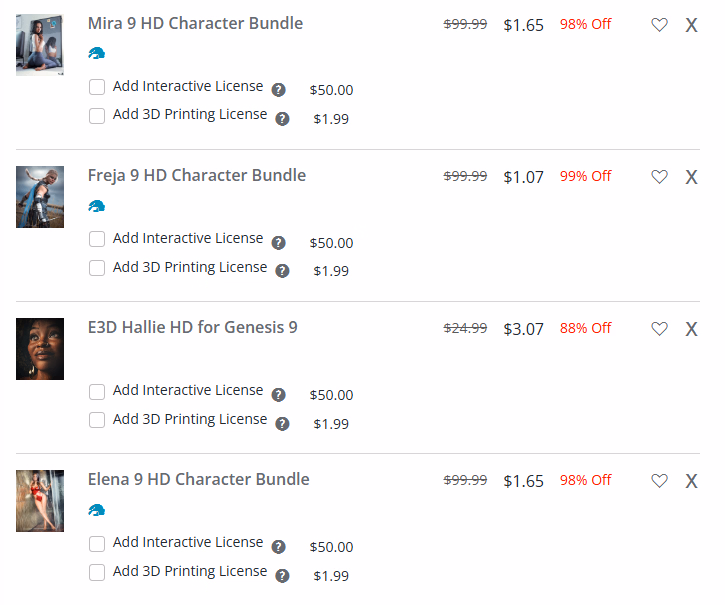This screenshot has height=605, width=725.
Task: Show info on Hallie Interactive License
Action: click(279, 394)
